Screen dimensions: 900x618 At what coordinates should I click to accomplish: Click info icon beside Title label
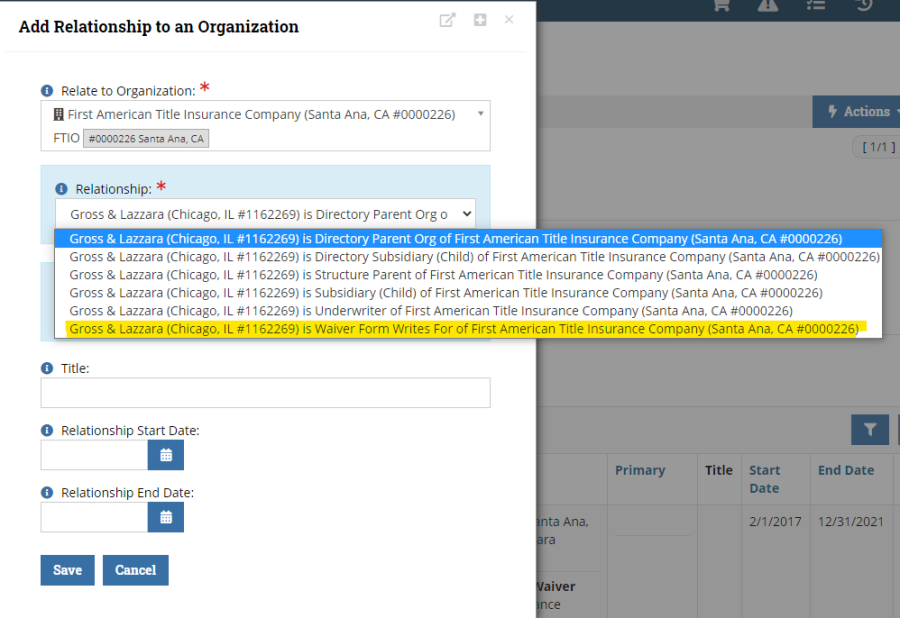(x=47, y=368)
